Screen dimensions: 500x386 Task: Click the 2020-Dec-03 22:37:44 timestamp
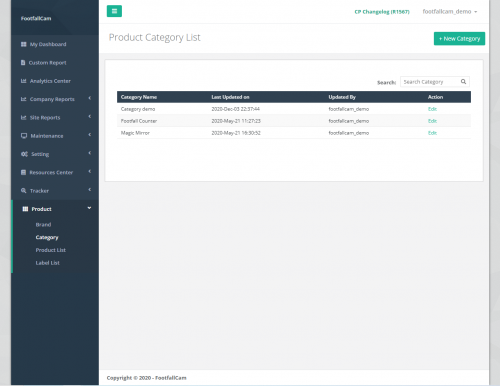[x=235, y=109]
